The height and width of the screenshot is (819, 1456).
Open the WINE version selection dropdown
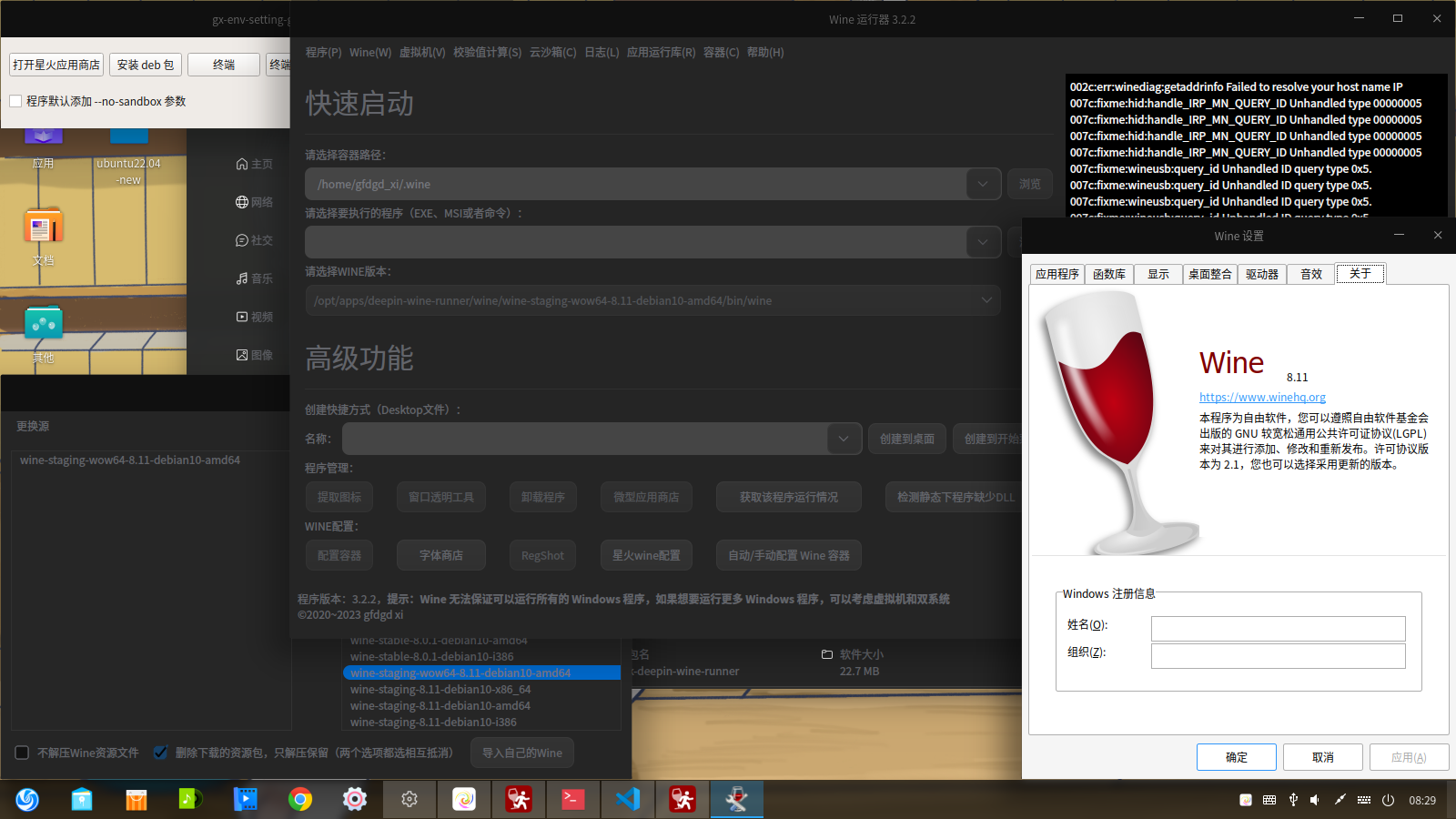coord(652,300)
